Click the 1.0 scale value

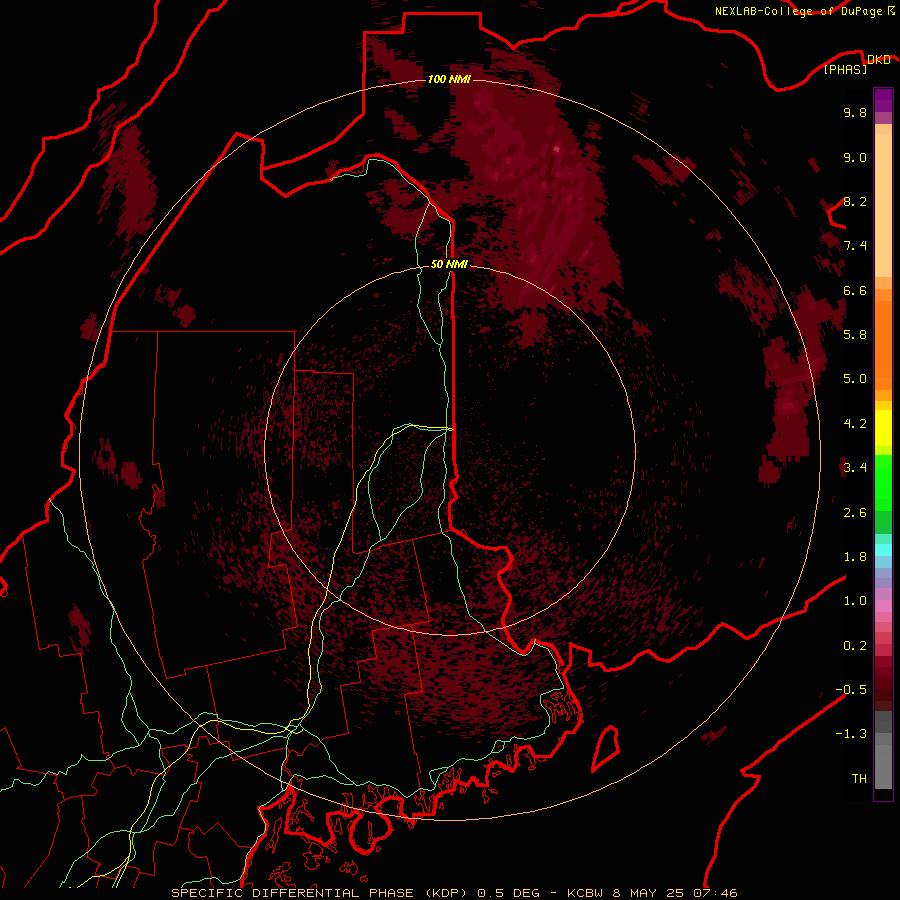pos(855,601)
